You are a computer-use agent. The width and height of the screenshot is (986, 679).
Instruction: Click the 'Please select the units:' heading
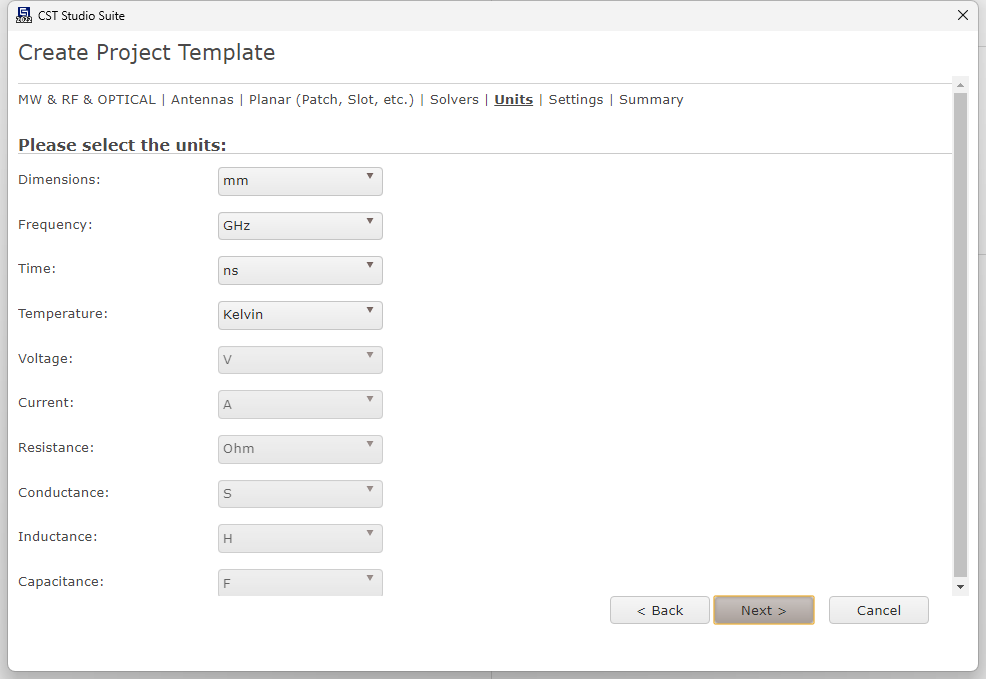click(x=122, y=145)
